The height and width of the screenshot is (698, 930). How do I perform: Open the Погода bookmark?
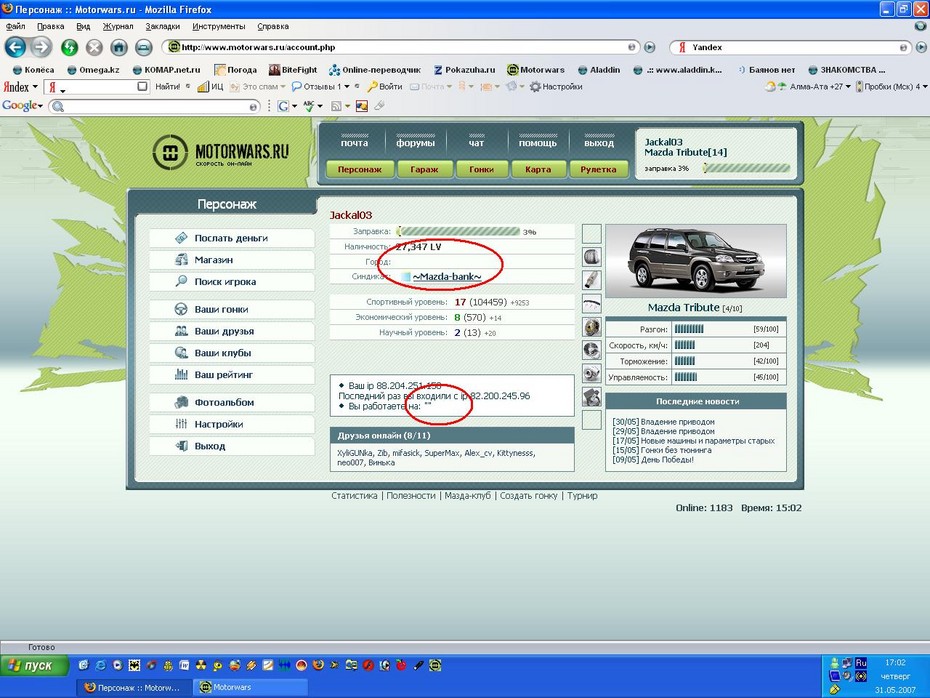[x=235, y=70]
